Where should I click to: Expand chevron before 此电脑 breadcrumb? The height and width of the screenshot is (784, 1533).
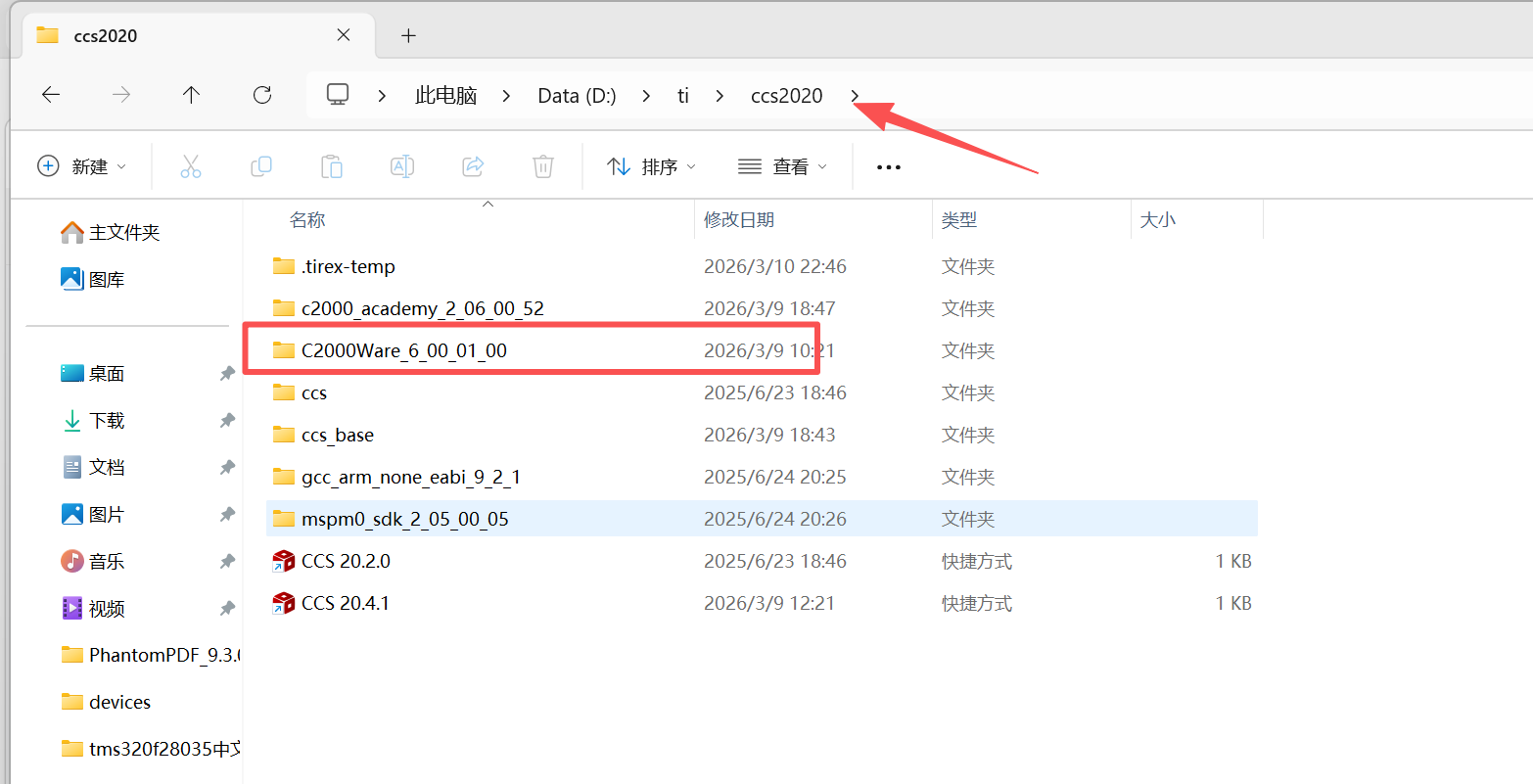382,95
